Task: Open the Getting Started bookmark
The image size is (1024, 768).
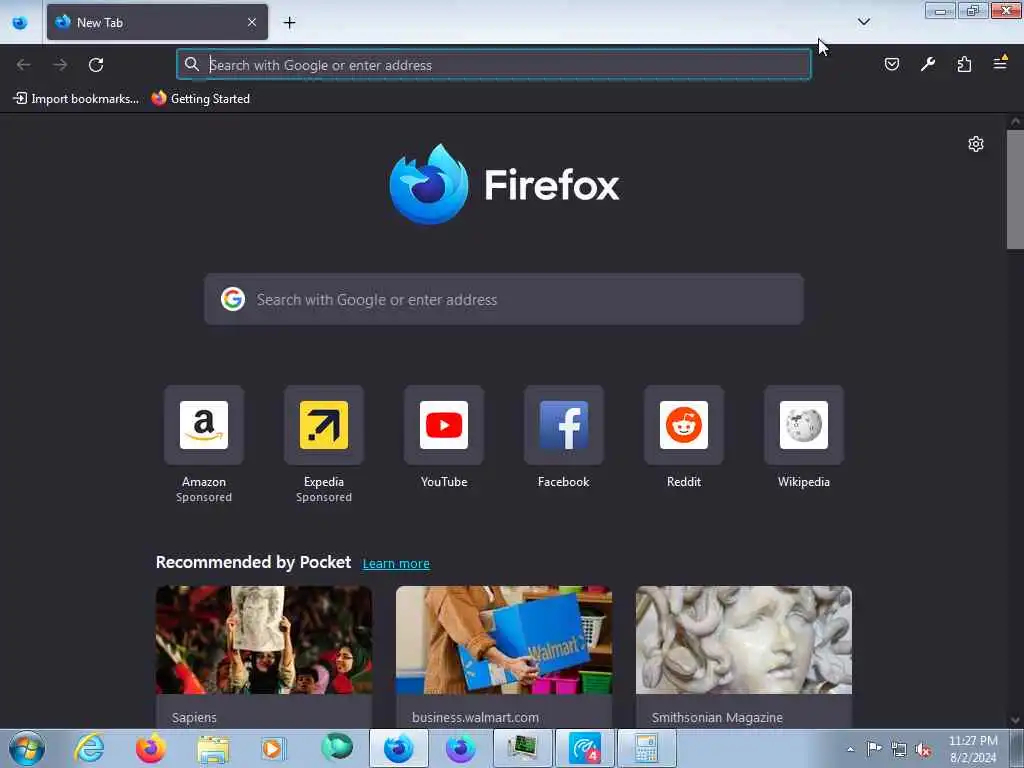Action: tap(200, 99)
